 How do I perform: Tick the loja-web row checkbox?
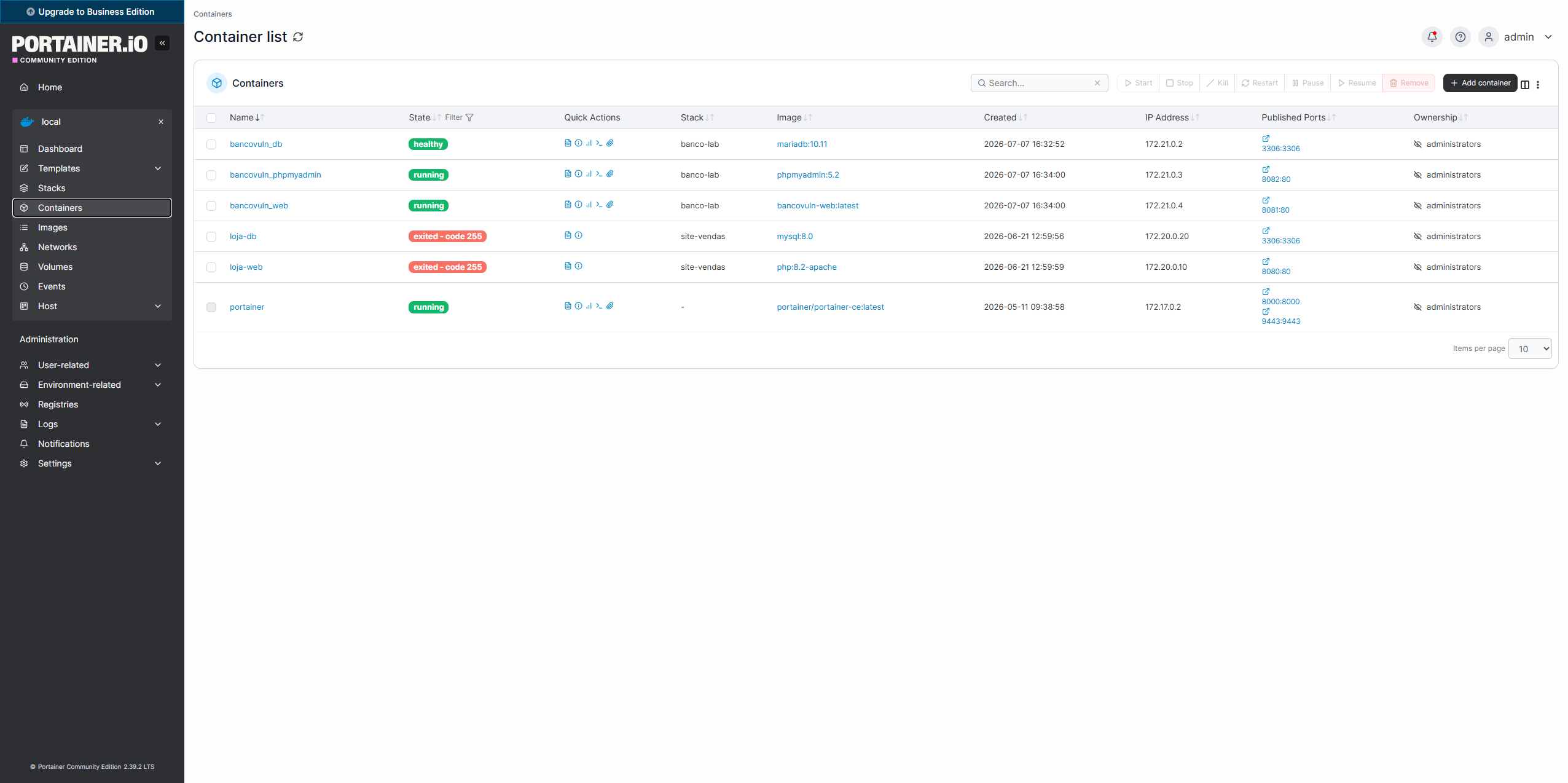(211, 267)
